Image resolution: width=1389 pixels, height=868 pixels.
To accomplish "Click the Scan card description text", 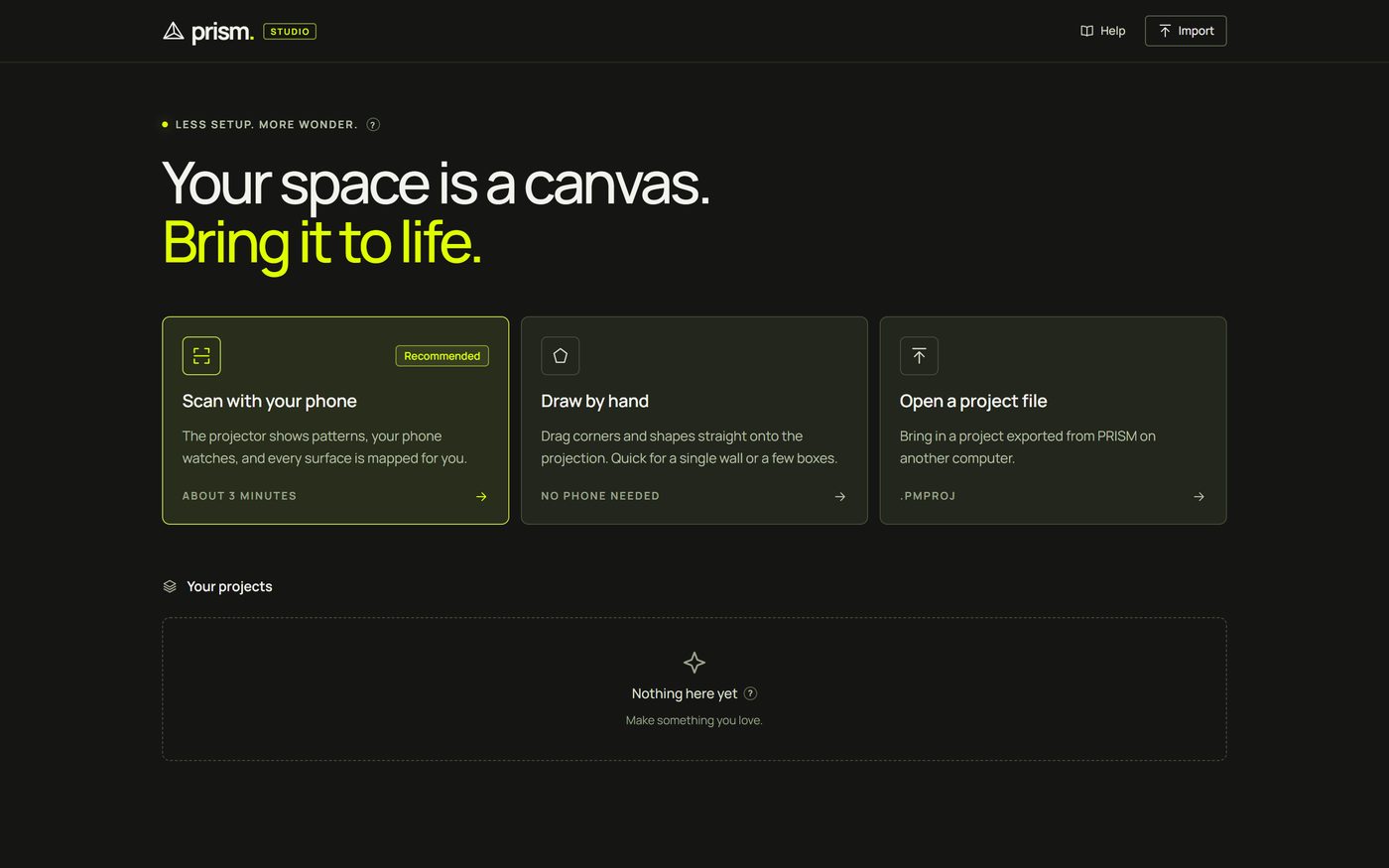I will [x=324, y=447].
